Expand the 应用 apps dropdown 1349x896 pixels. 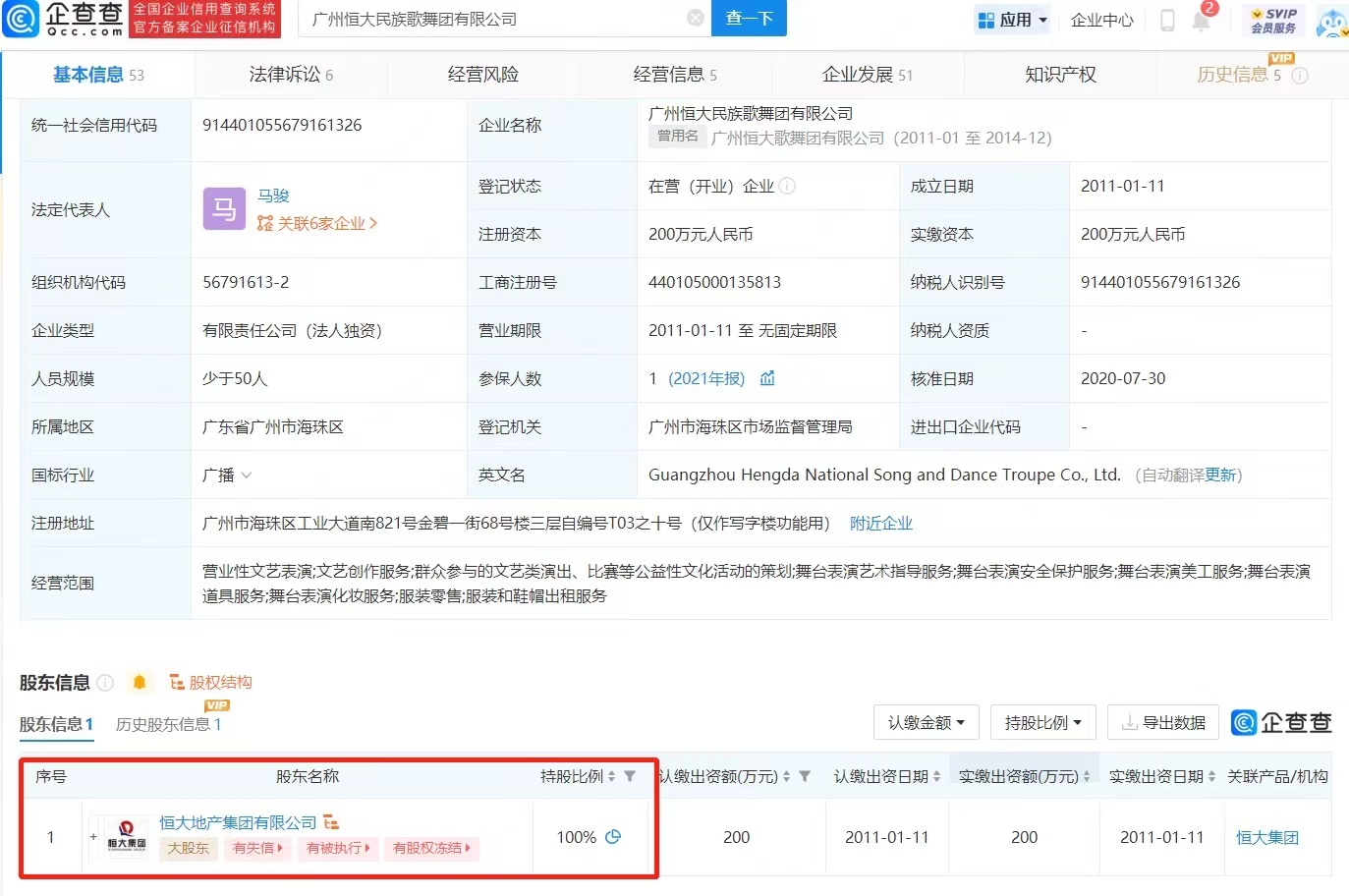pos(1013,19)
